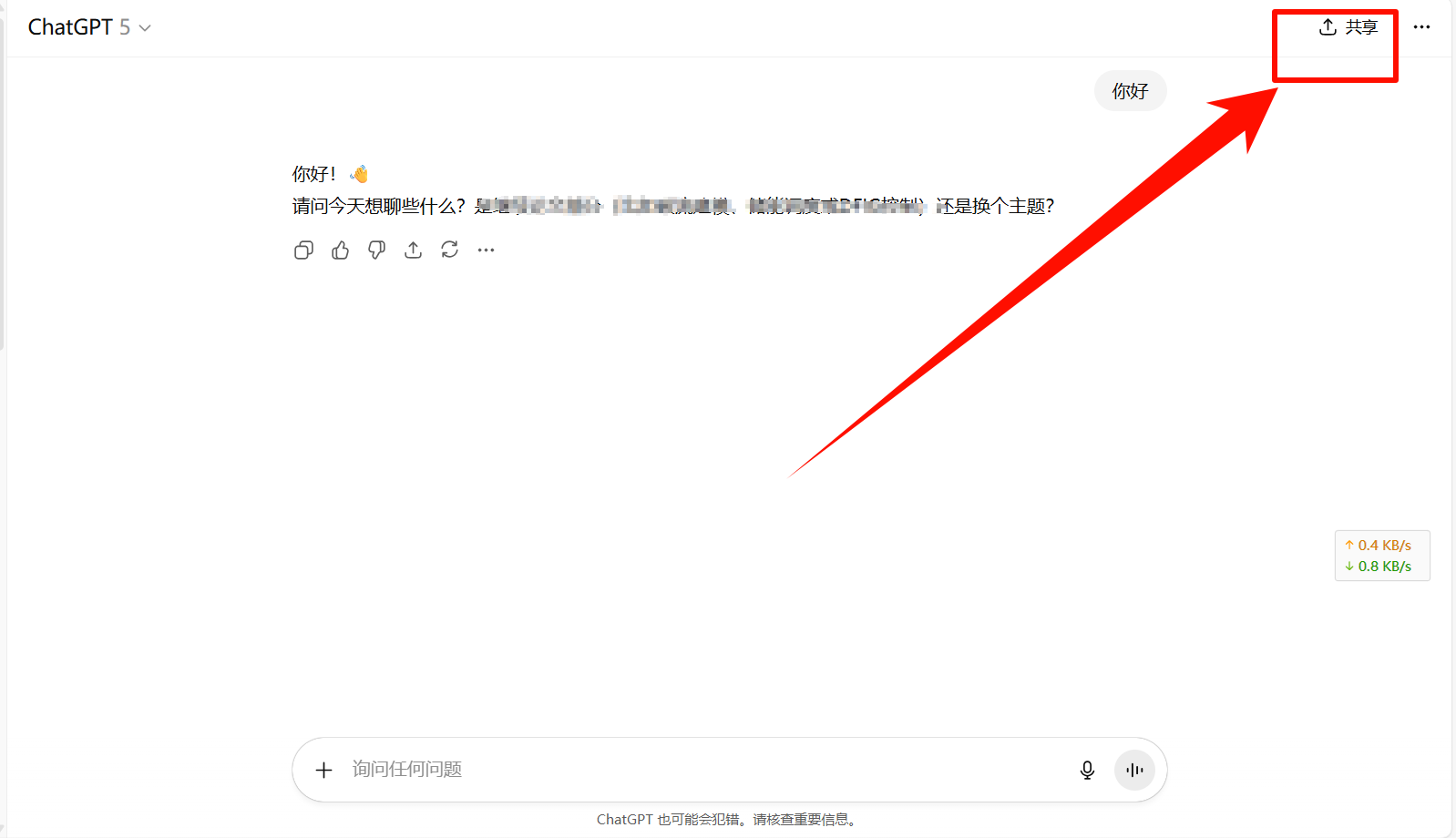Launch voice mode with the waveform button
1456x838 pixels.
[1134, 771]
